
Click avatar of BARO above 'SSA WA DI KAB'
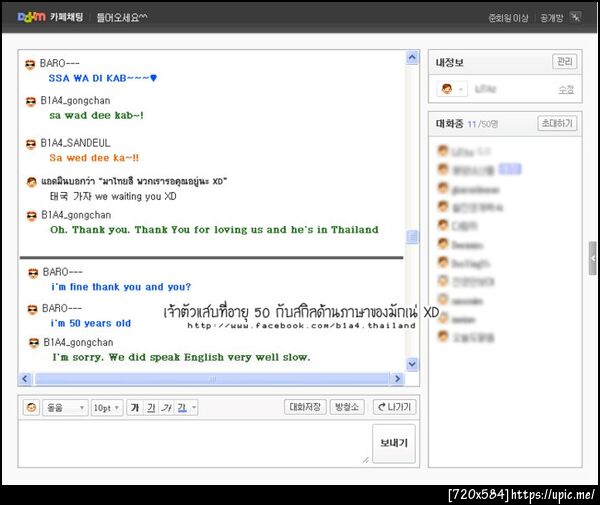click(30, 64)
